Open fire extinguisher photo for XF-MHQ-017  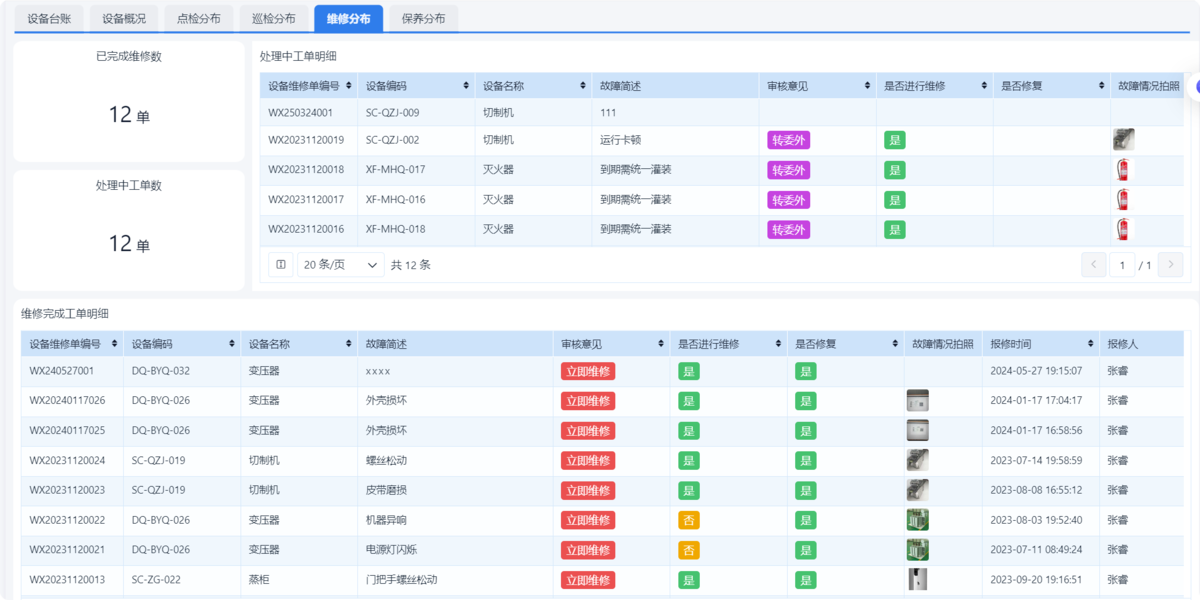click(1123, 170)
